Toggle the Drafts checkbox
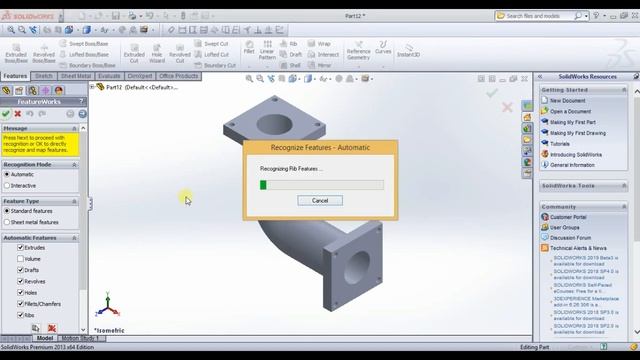This screenshot has height=360, width=640. click(20, 270)
